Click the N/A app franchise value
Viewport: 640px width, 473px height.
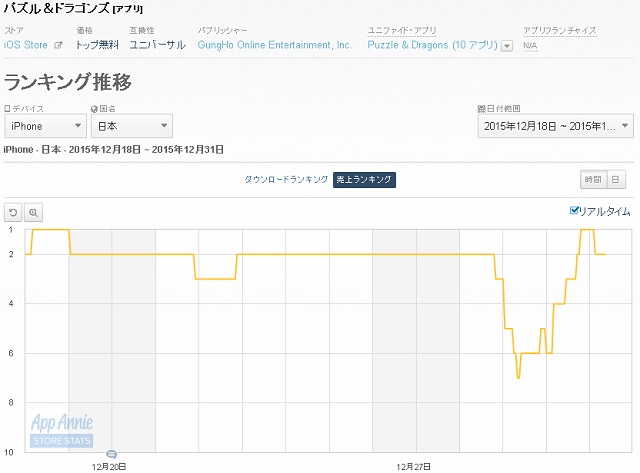click(x=530, y=46)
